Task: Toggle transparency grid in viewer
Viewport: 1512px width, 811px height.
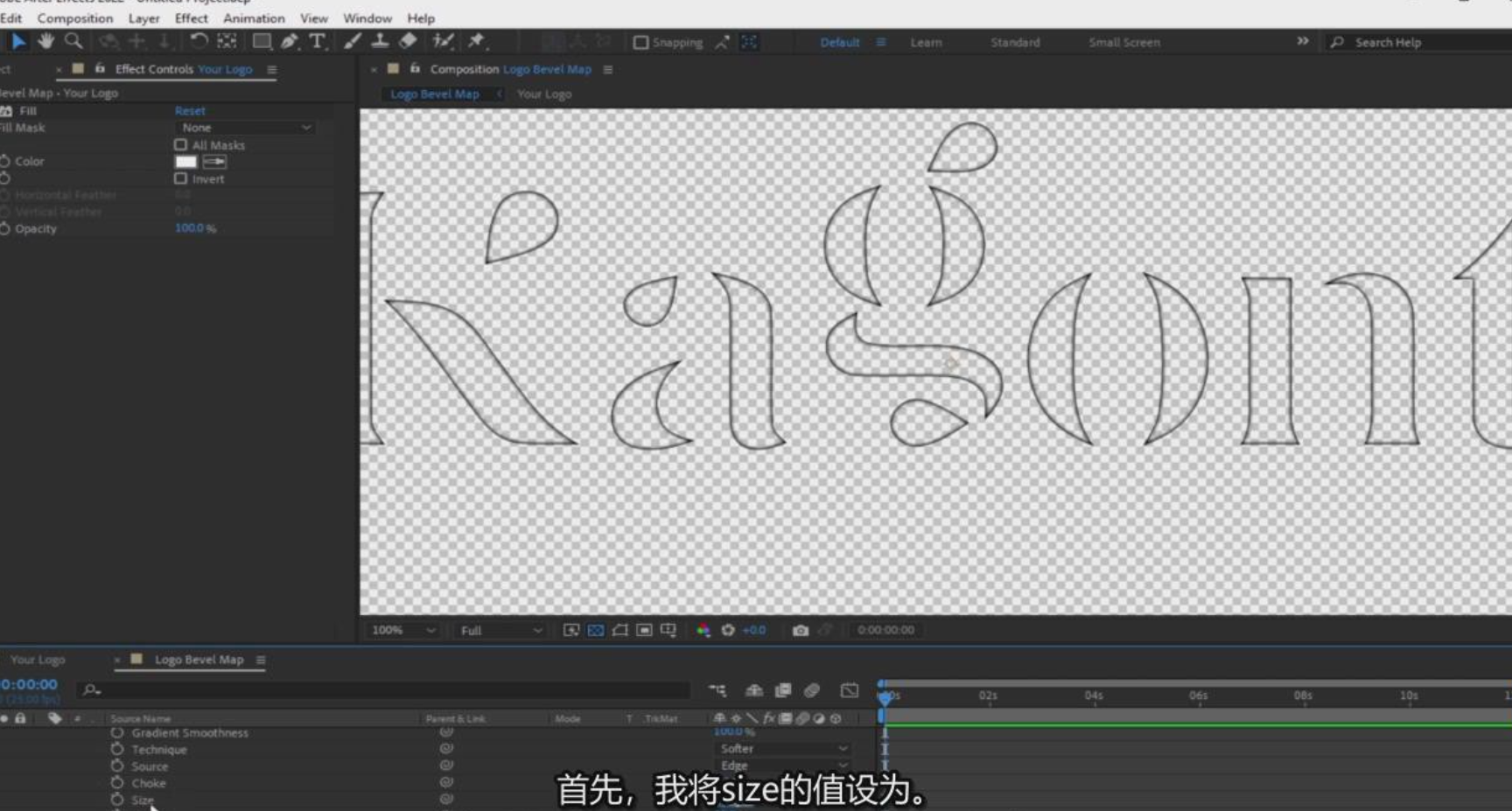Action: click(x=596, y=630)
